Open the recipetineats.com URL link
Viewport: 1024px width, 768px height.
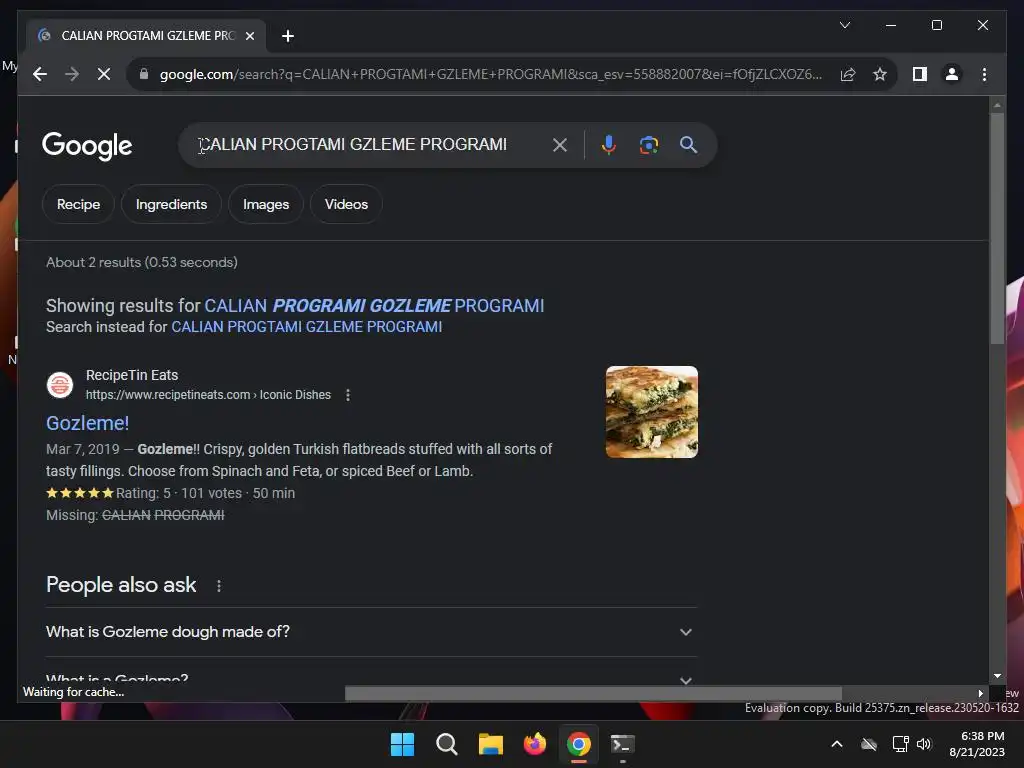[x=208, y=394]
